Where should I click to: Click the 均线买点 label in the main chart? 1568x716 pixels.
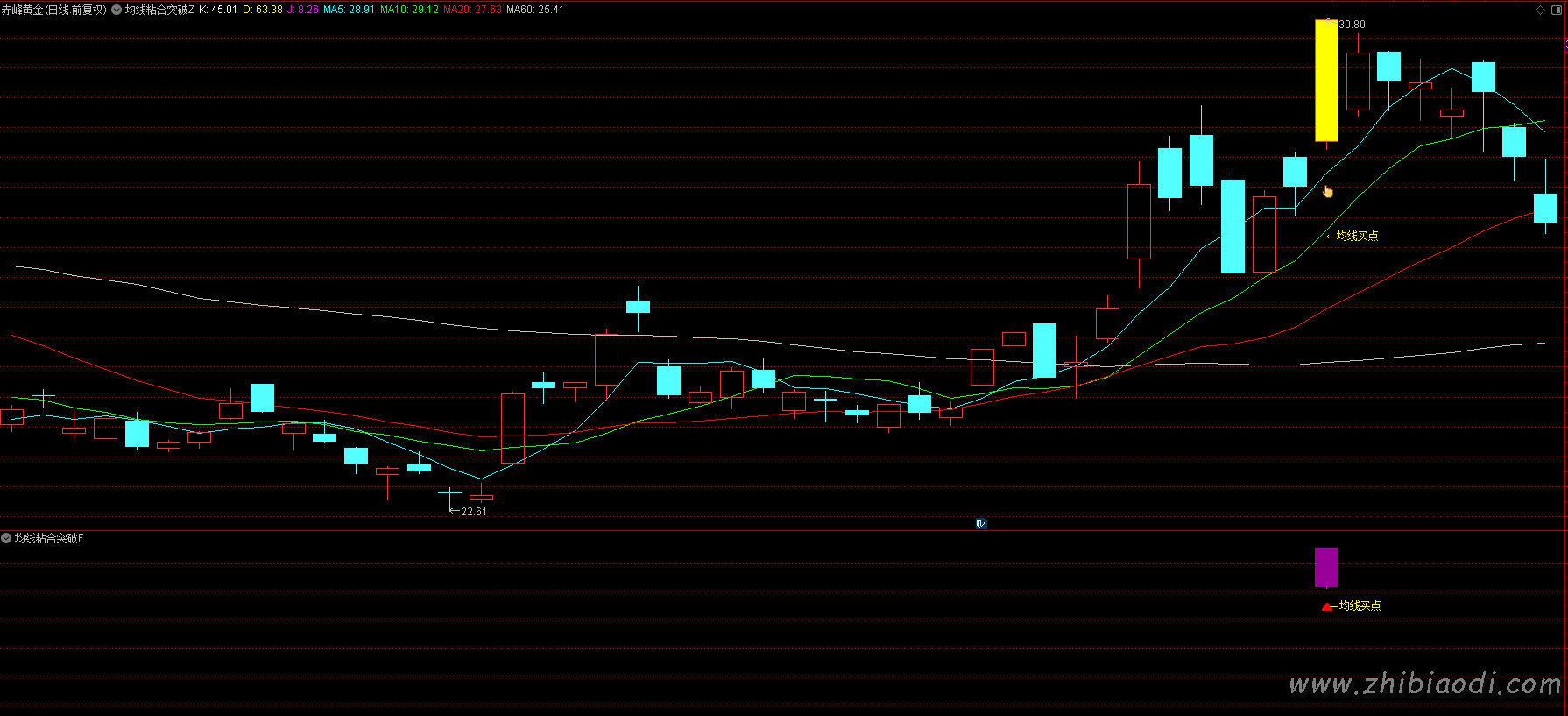1357,236
